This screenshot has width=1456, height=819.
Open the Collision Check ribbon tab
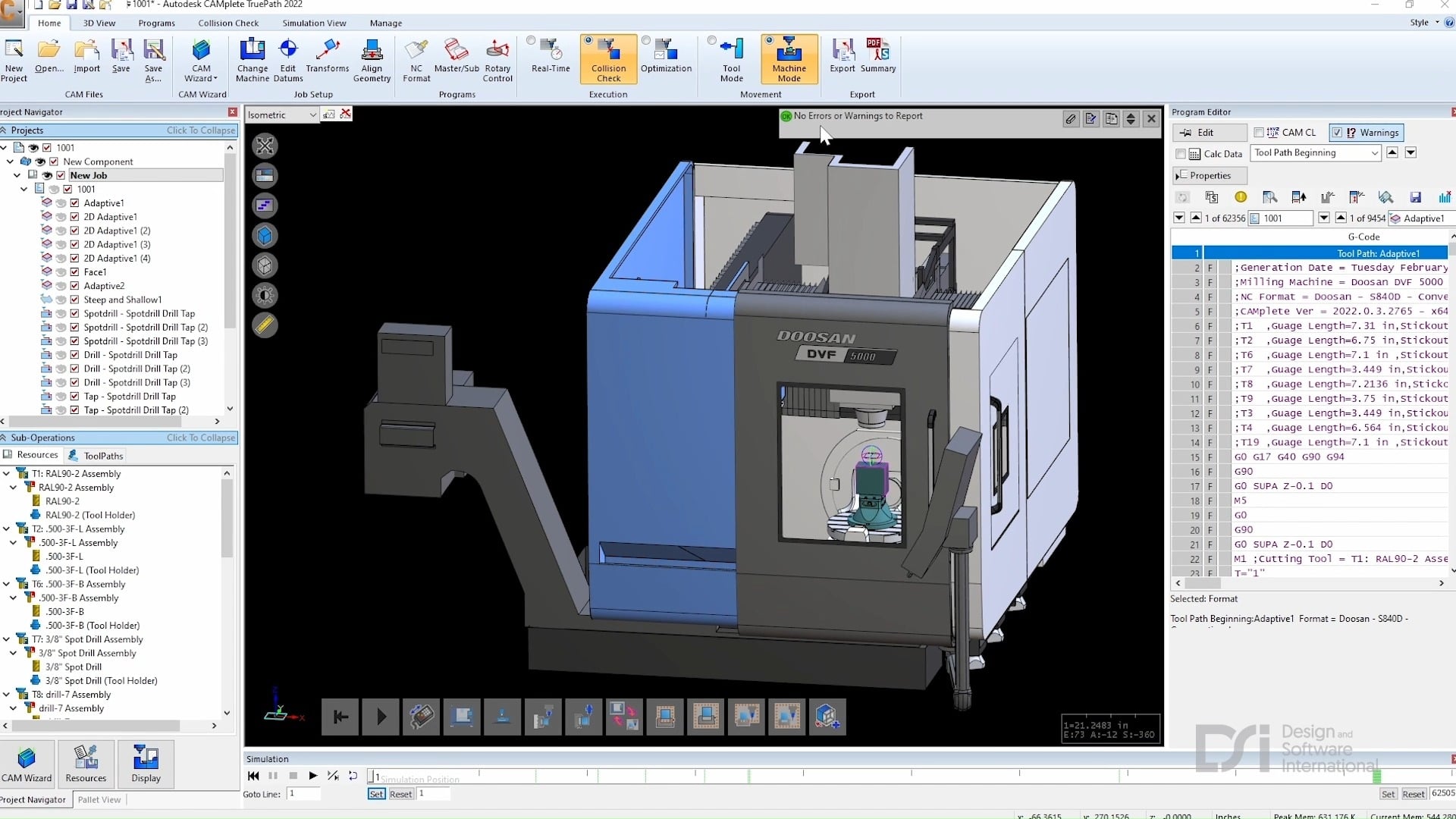(x=228, y=23)
